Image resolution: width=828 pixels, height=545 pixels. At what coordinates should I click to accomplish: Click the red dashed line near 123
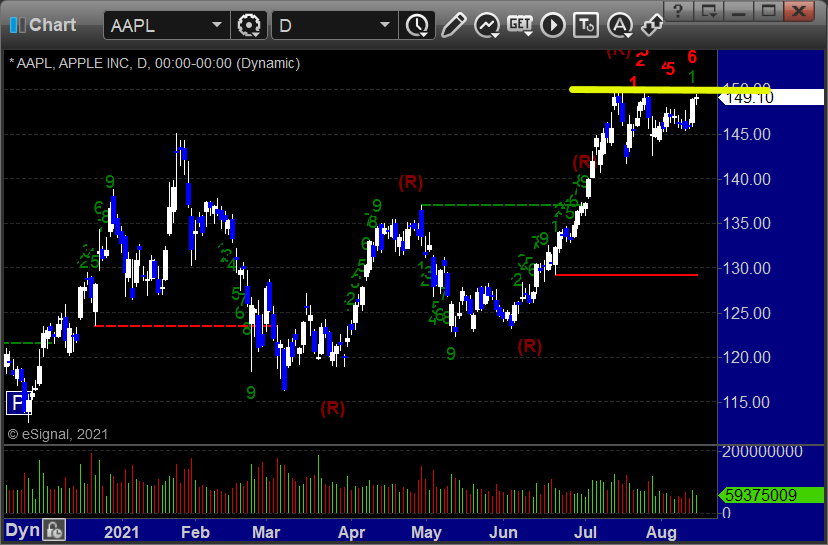click(x=182, y=326)
